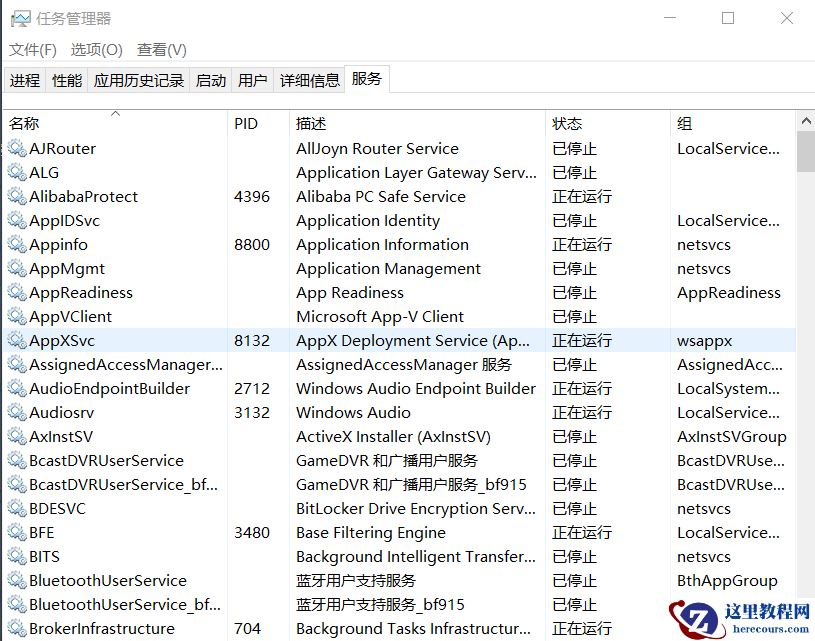Click the BrokerInfrastructure service icon
Image resolution: width=815 pixels, height=641 pixels.
17,628
